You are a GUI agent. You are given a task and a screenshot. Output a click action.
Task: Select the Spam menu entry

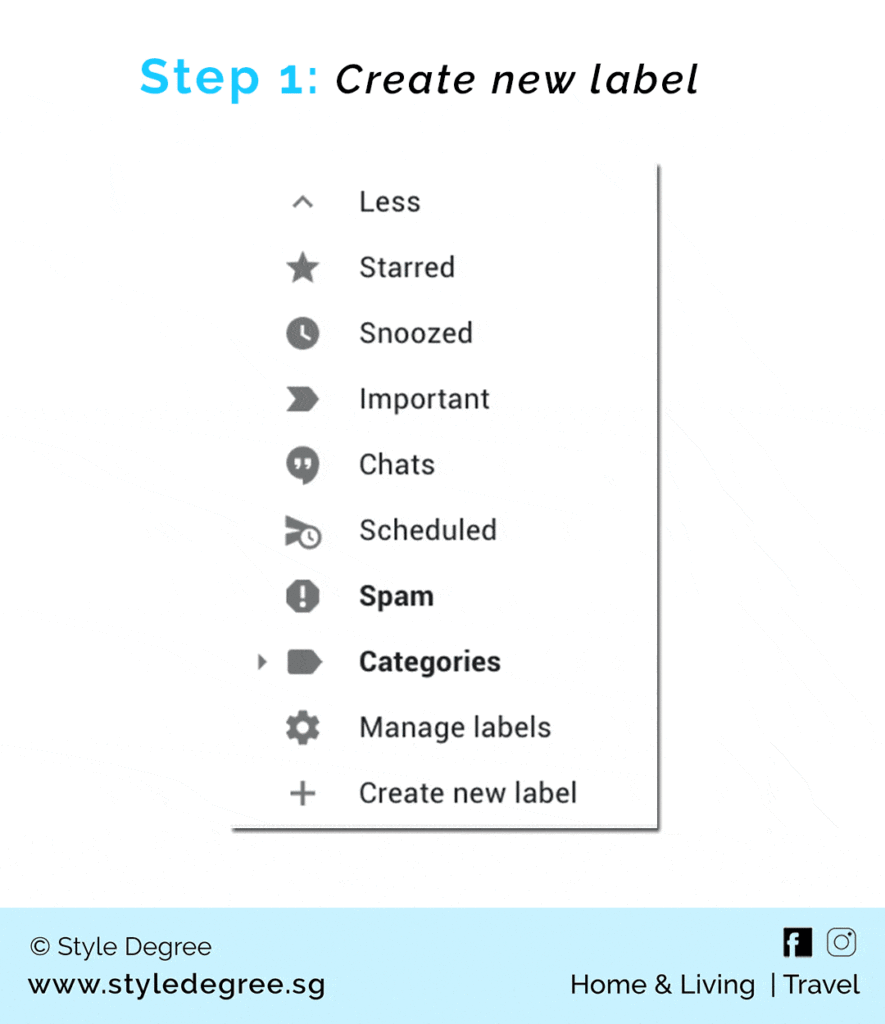coord(396,596)
